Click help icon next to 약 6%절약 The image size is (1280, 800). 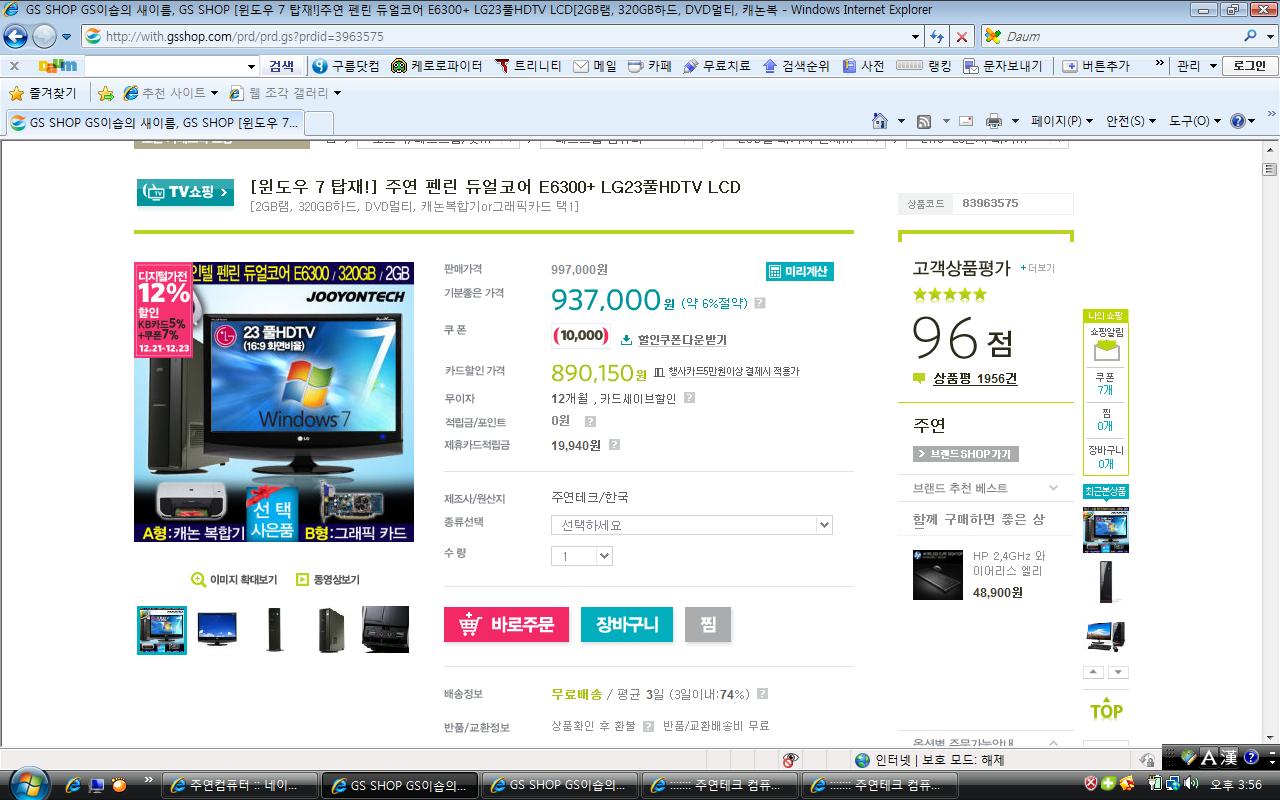coord(760,303)
